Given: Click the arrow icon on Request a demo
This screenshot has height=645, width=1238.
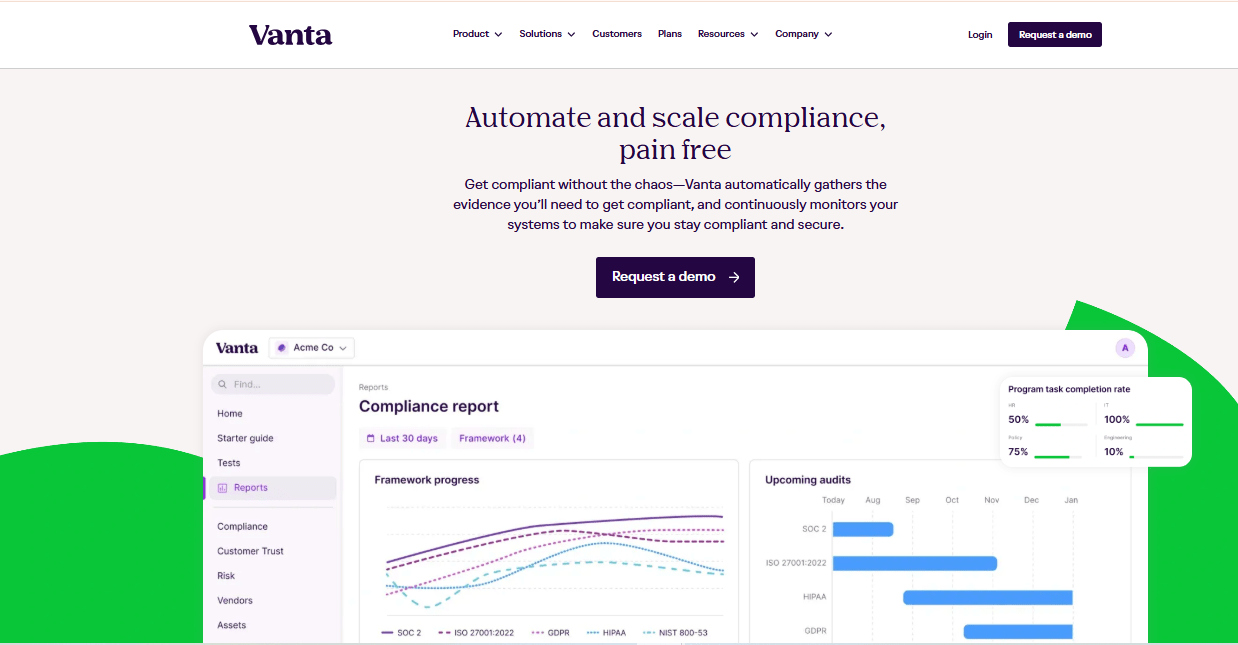Looking at the screenshot, I should point(734,277).
